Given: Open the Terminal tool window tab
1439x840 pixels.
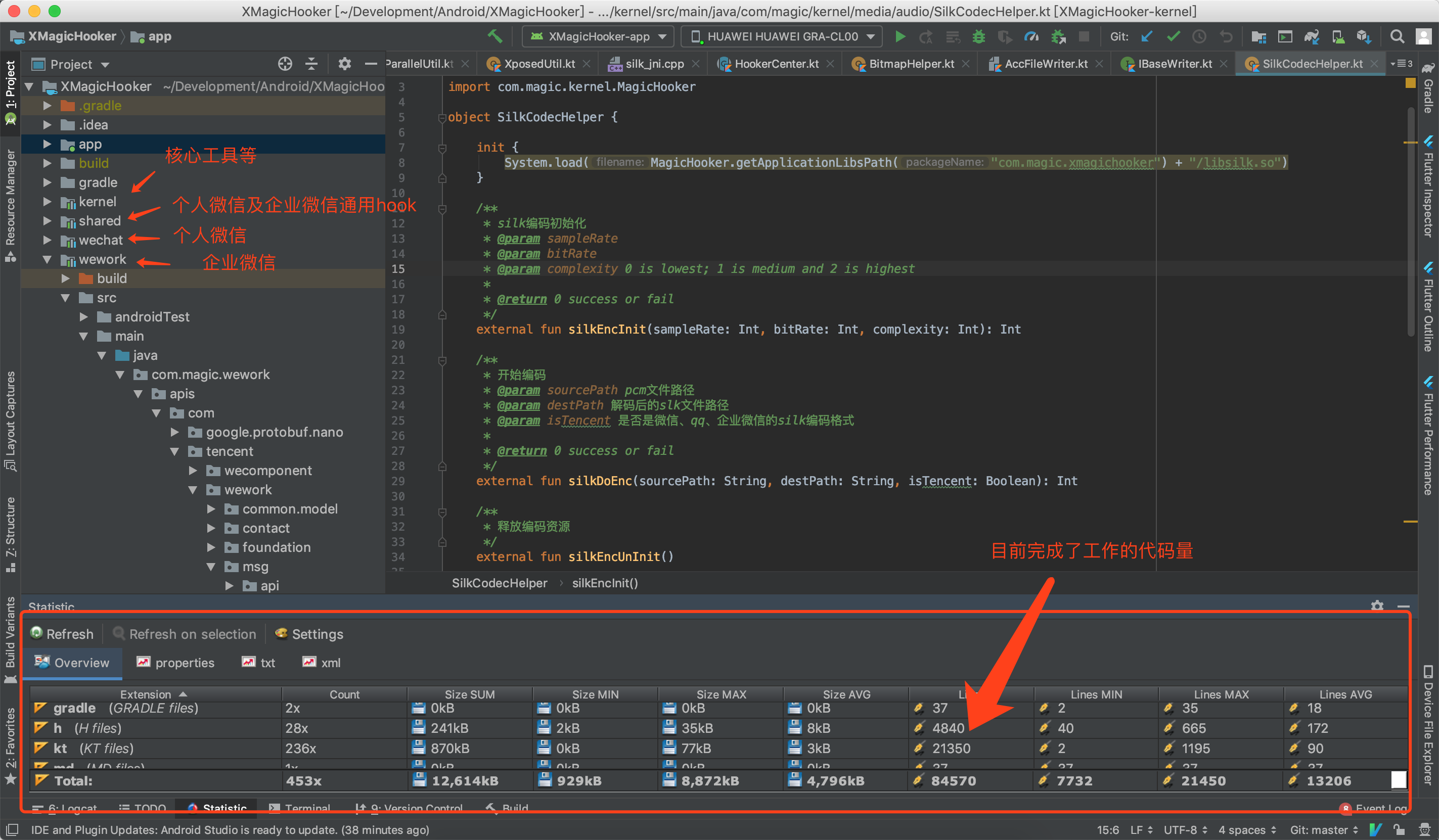Looking at the screenshot, I should click(x=300, y=809).
